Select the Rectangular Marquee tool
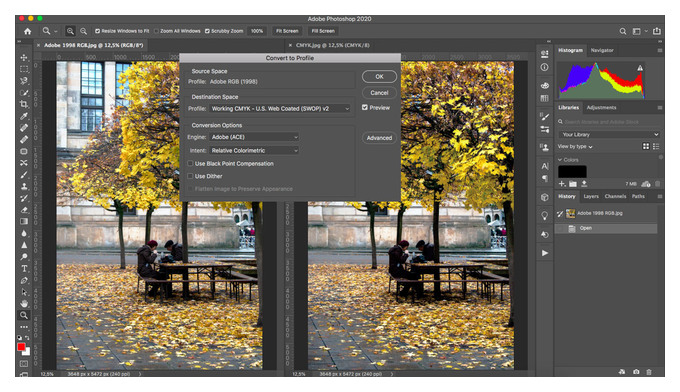The width and height of the screenshot is (680, 392). [24, 69]
